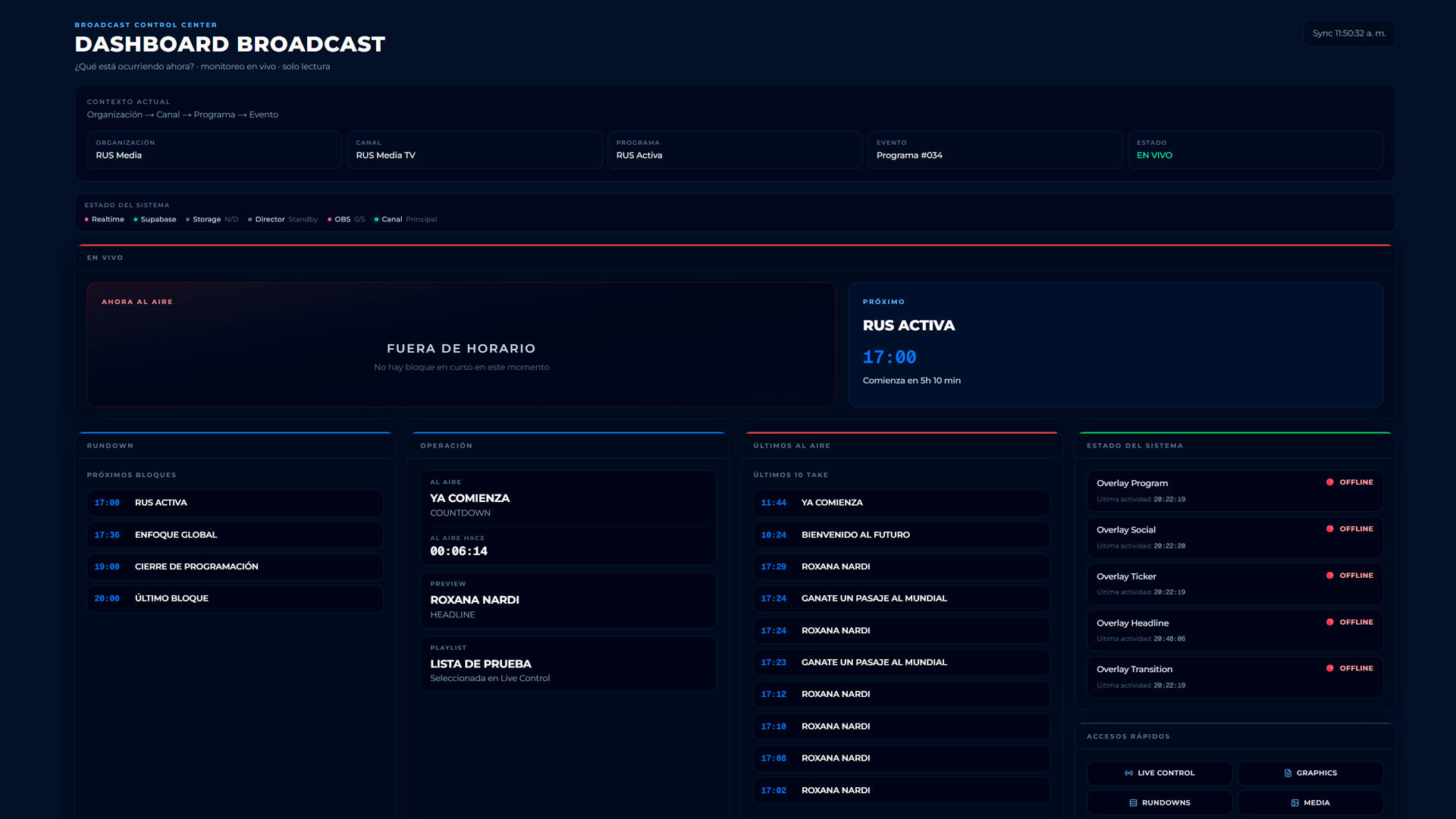Click the Overlay Transition status card
This screenshot has height=819, width=1456.
[1235, 676]
